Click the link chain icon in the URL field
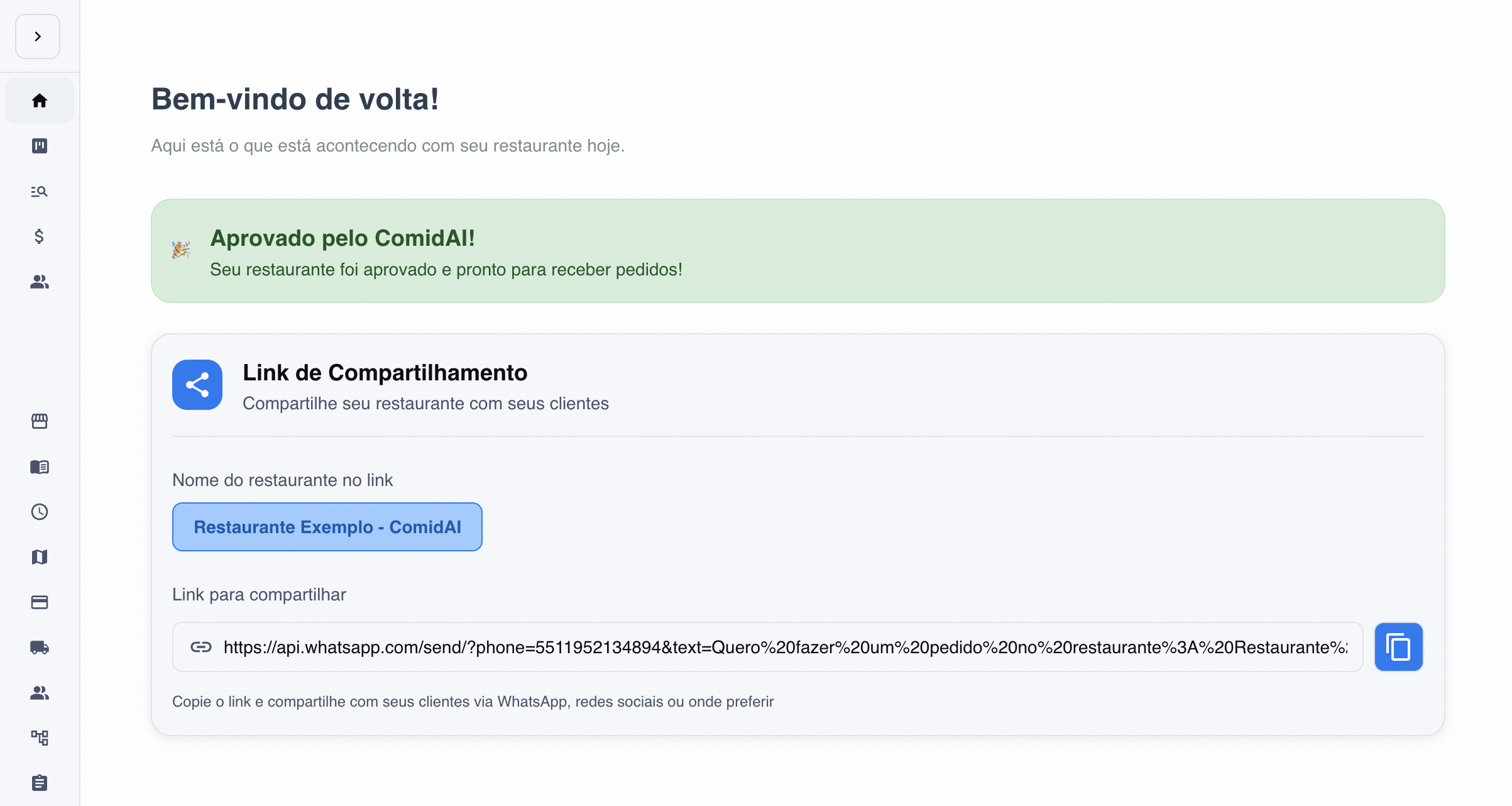 (x=201, y=647)
